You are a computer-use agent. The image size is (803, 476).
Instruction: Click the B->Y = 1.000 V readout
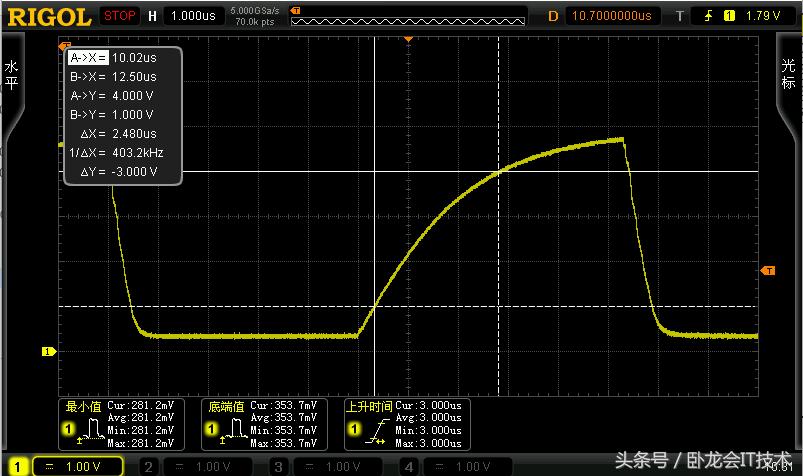coord(112,115)
